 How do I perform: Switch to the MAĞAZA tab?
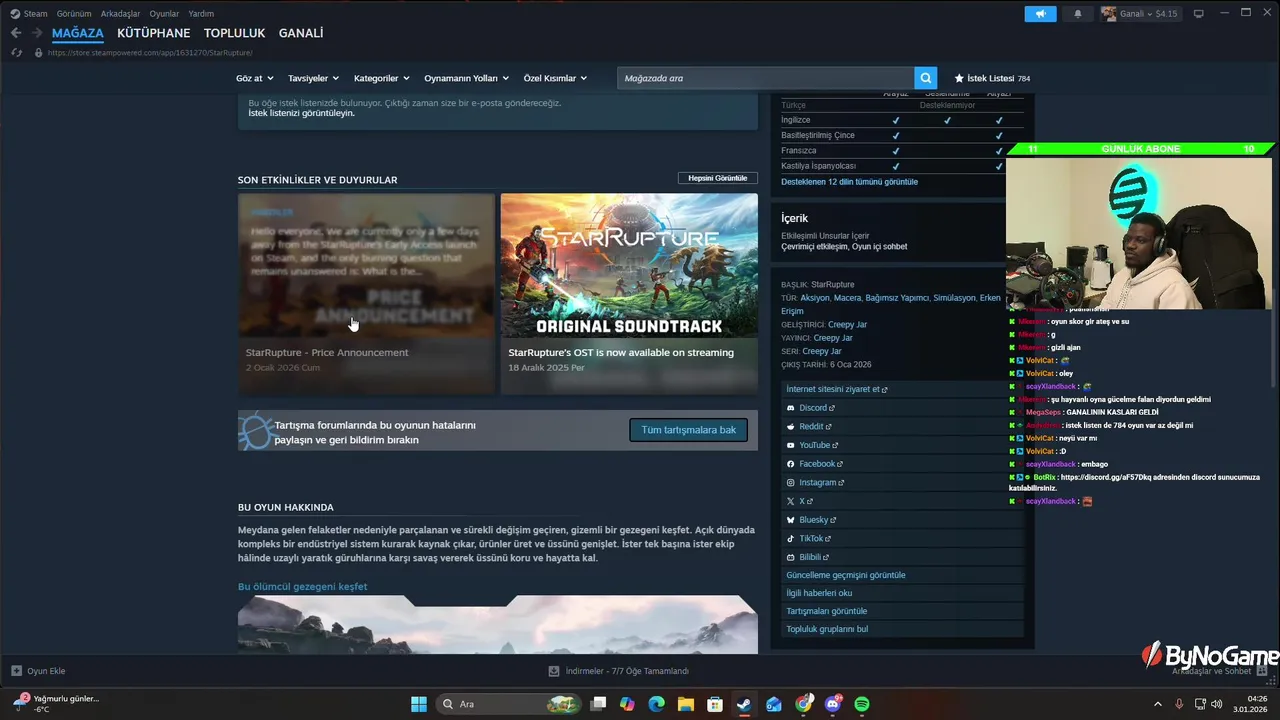78,33
